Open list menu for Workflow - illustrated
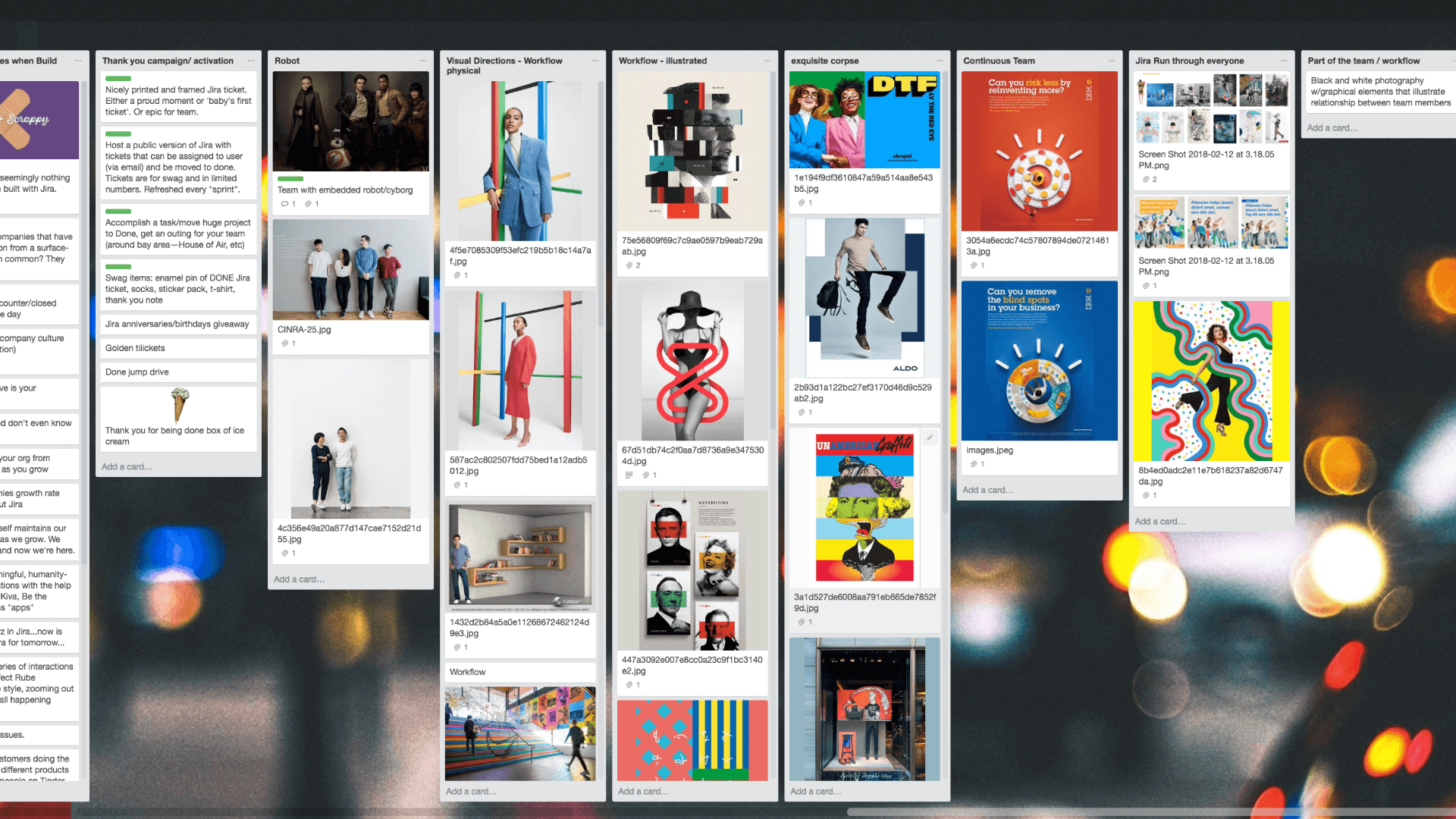 tap(767, 61)
